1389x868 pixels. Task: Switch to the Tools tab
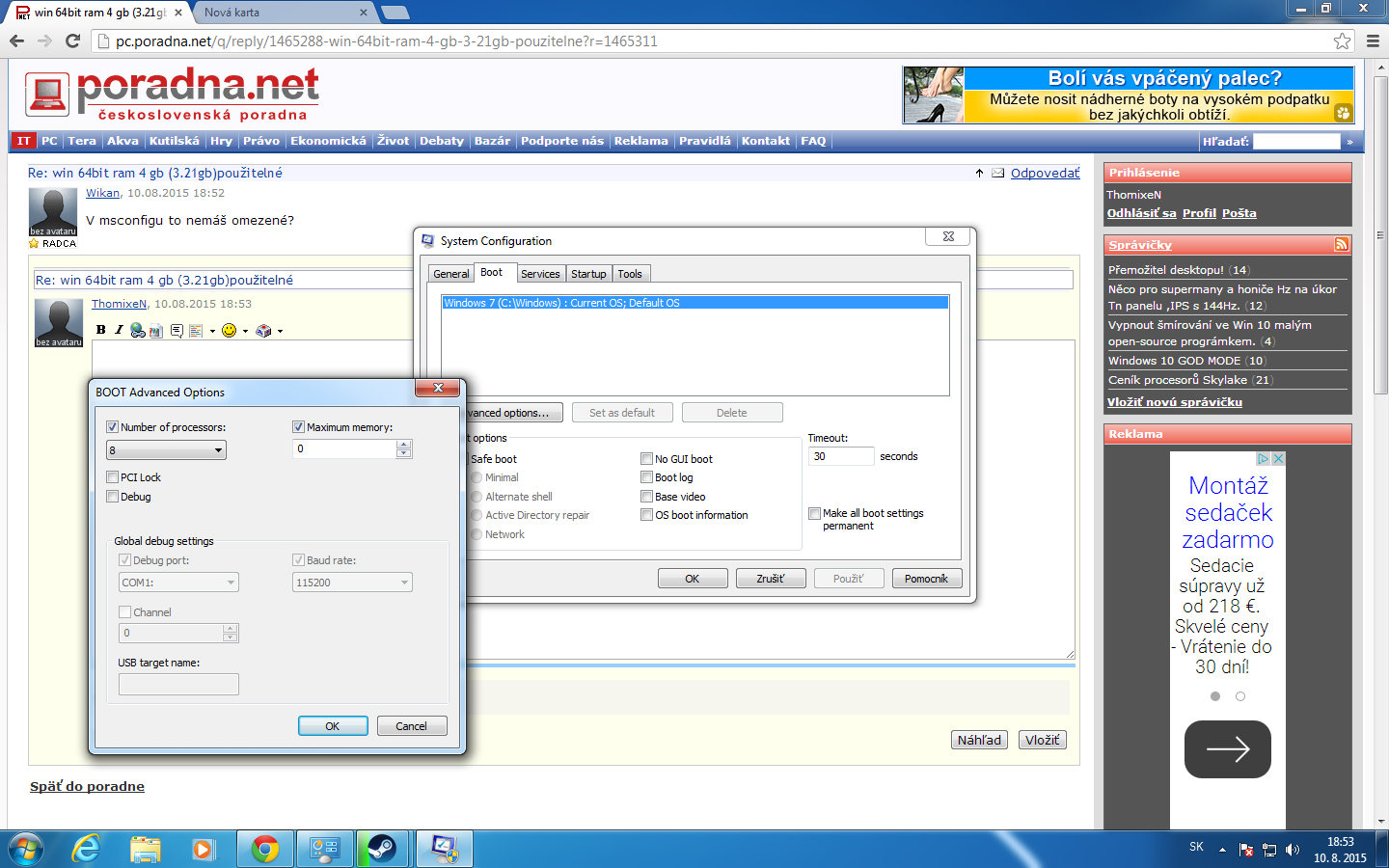point(630,274)
